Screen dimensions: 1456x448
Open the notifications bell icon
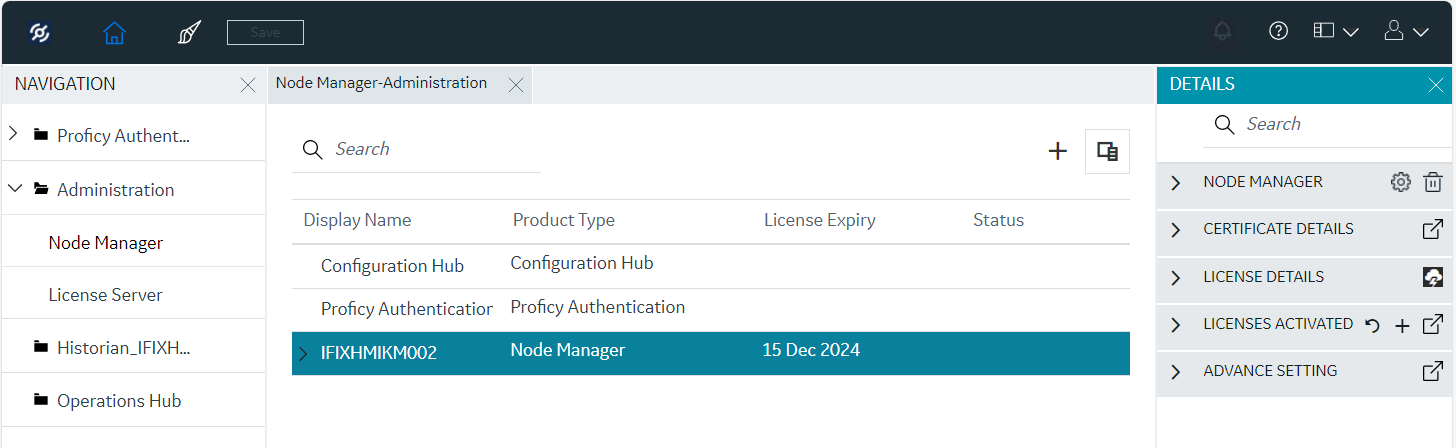(x=1222, y=32)
